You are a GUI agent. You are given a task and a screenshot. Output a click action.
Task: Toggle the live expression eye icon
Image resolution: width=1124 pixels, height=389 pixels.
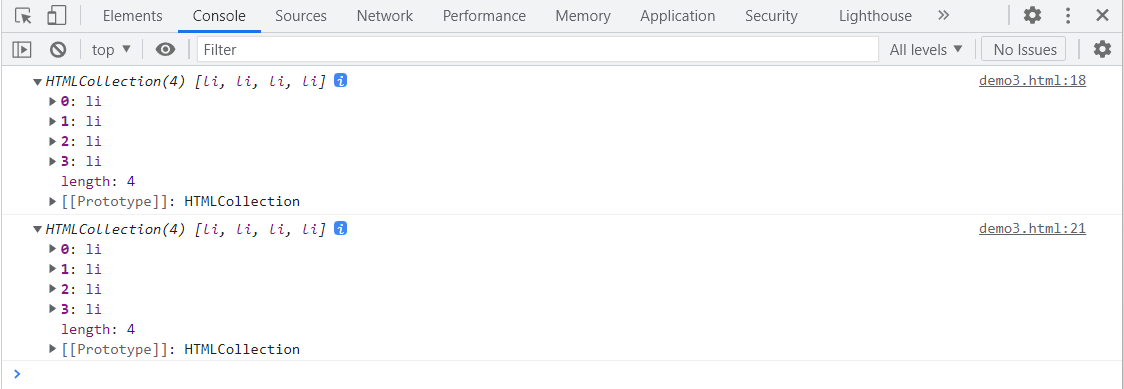(166, 49)
